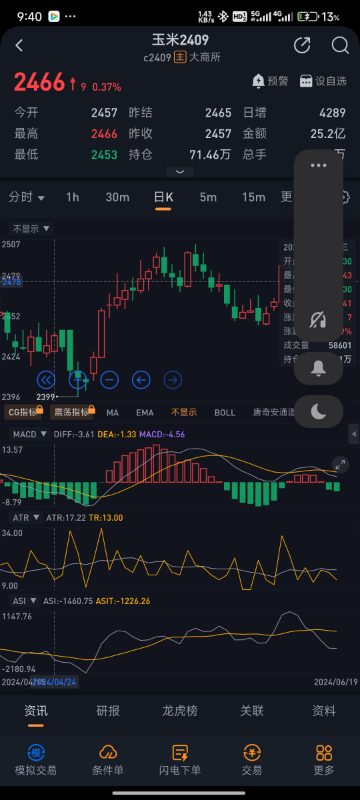Select locked CG指标 indicator

click(x=23, y=411)
